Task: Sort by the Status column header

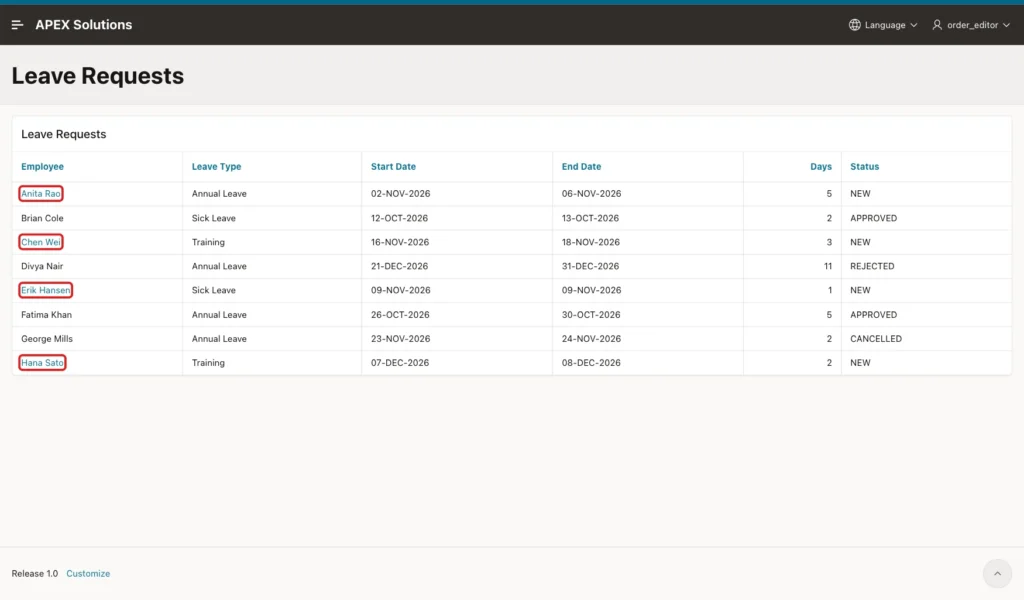Action: (x=865, y=166)
